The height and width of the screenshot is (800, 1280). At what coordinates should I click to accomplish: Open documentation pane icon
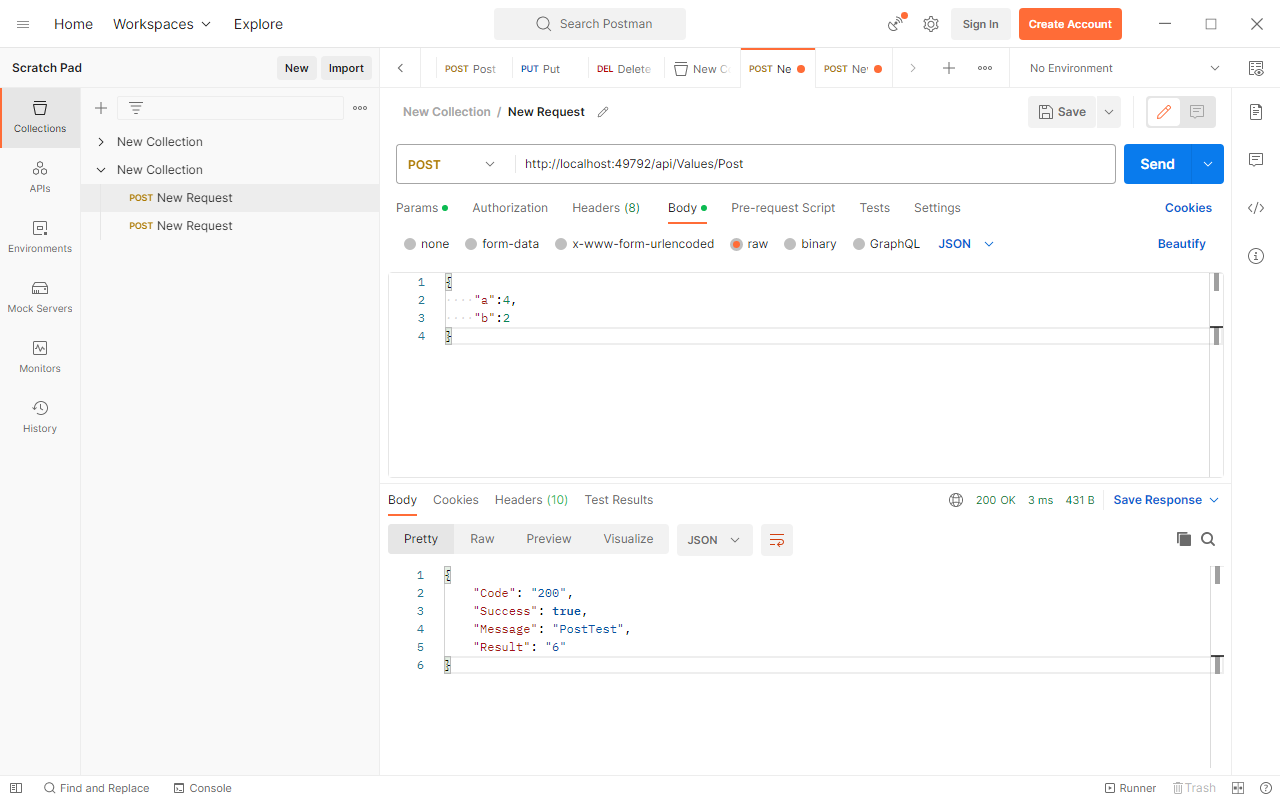pyautogui.click(x=1256, y=112)
